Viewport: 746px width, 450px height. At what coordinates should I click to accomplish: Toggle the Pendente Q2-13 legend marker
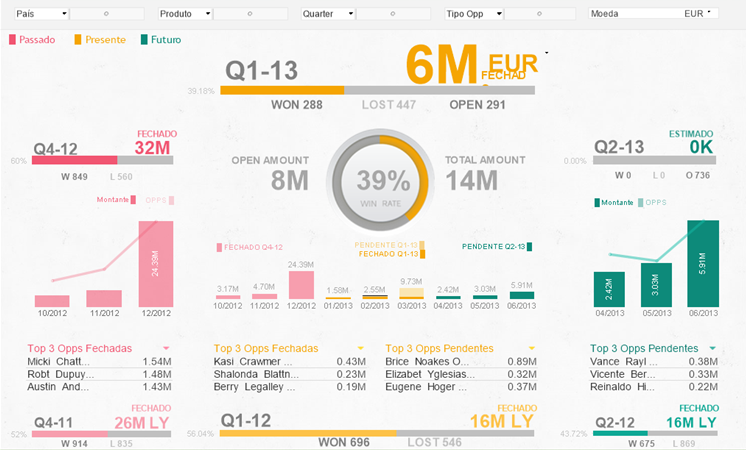[x=529, y=247]
